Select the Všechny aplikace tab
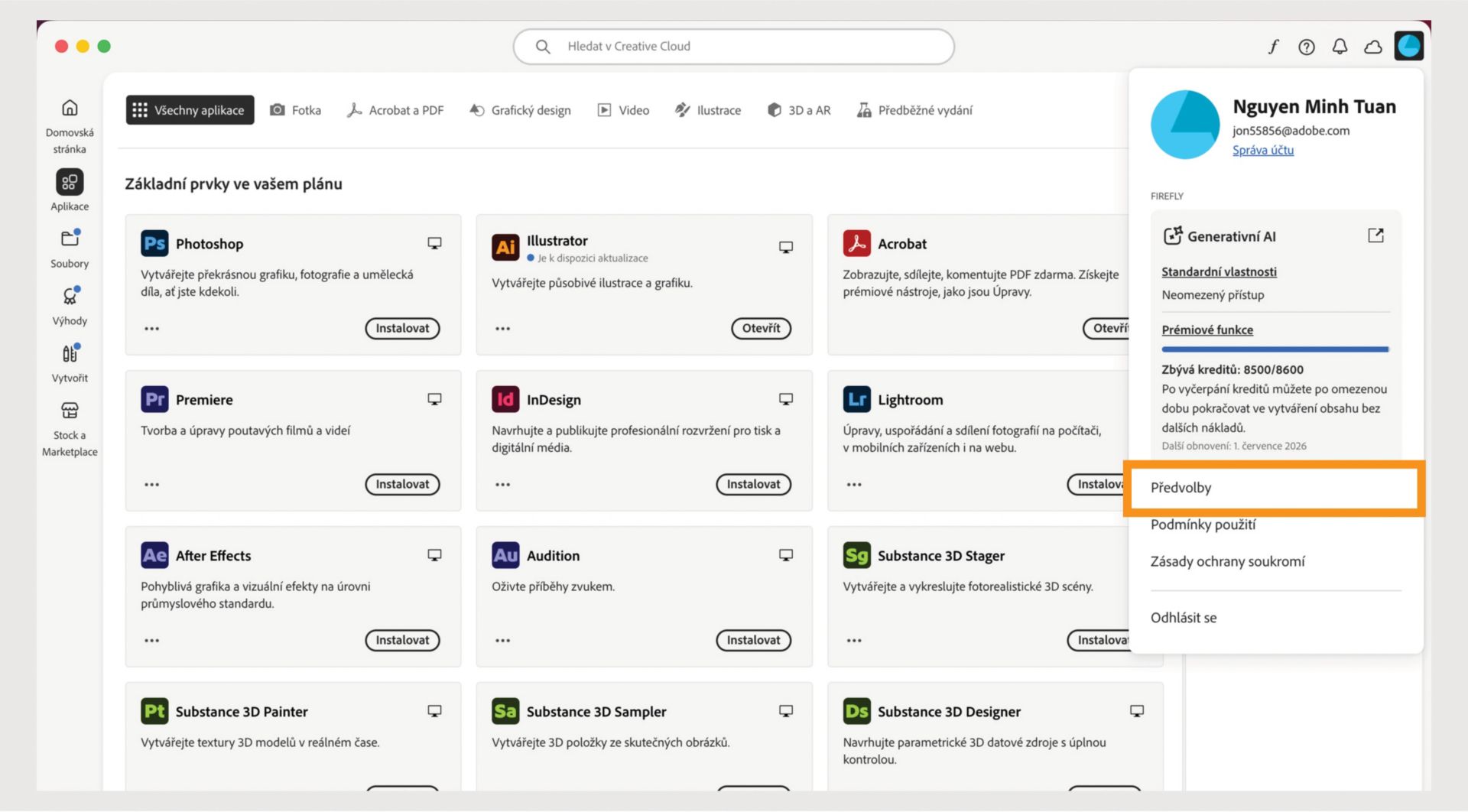 pos(190,110)
